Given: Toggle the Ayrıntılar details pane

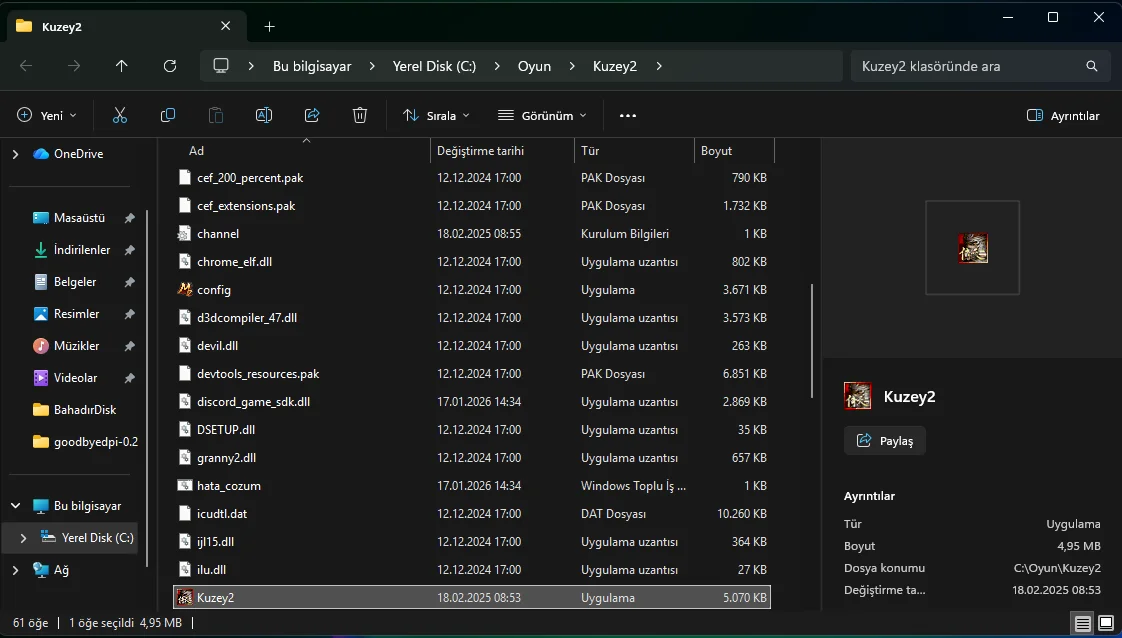Looking at the screenshot, I should pyautogui.click(x=1063, y=116).
